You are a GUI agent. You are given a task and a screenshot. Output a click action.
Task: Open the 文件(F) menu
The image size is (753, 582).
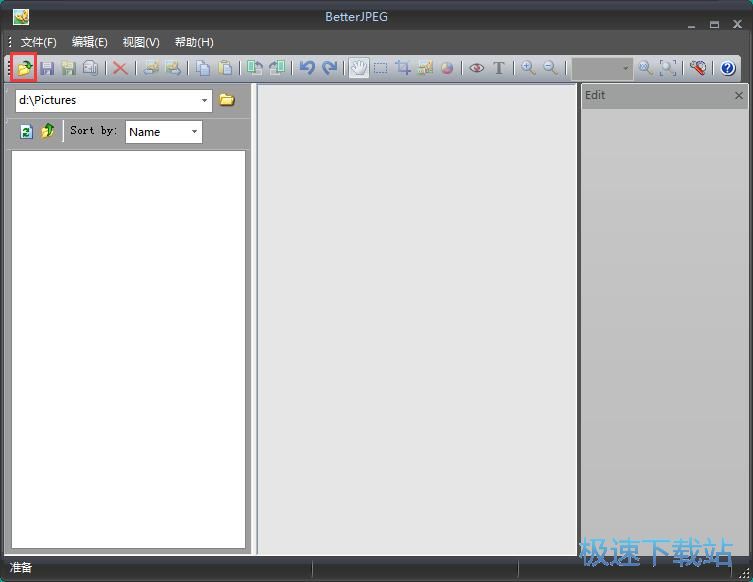tap(38, 42)
